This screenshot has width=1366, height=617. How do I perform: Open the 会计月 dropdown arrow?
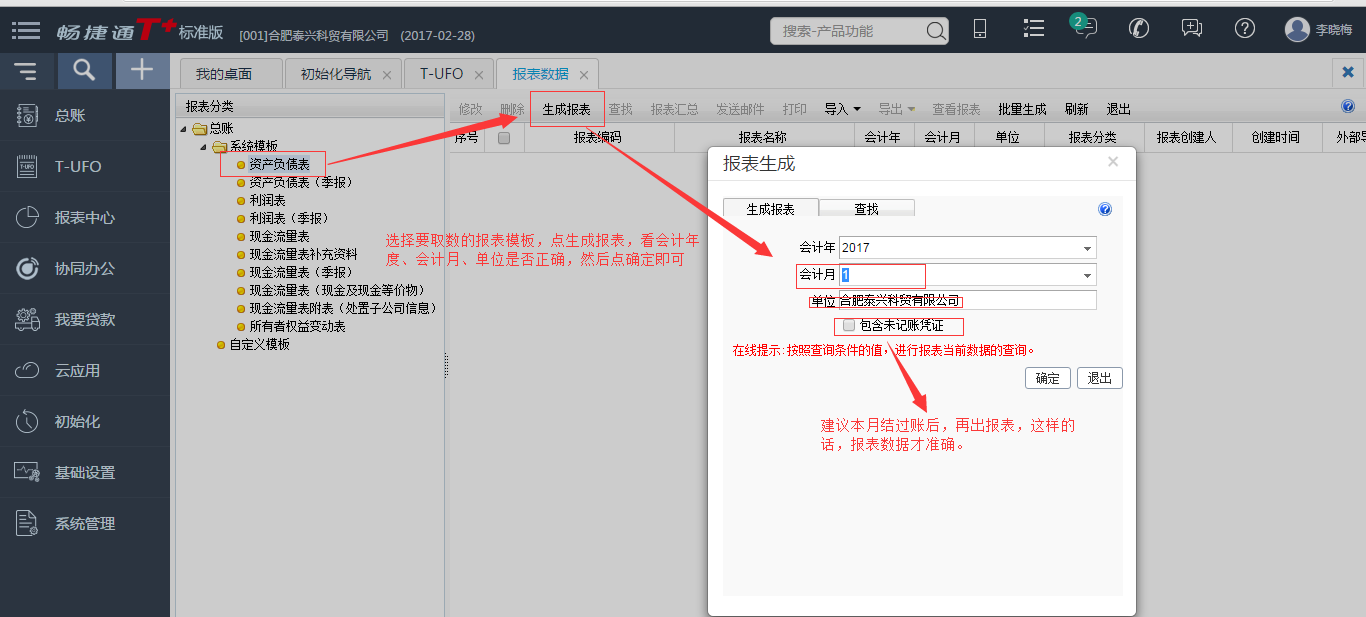1087,275
